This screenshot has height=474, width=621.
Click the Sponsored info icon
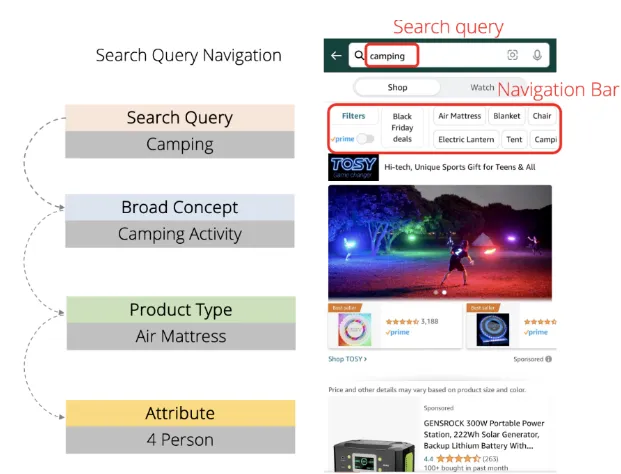pyautogui.click(x=548, y=358)
